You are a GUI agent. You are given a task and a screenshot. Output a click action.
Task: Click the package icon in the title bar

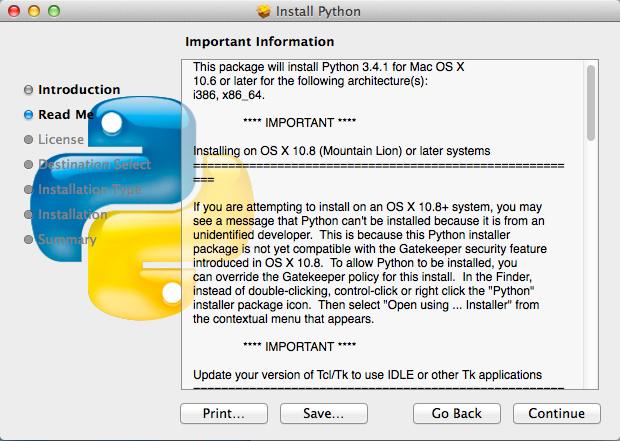(264, 12)
